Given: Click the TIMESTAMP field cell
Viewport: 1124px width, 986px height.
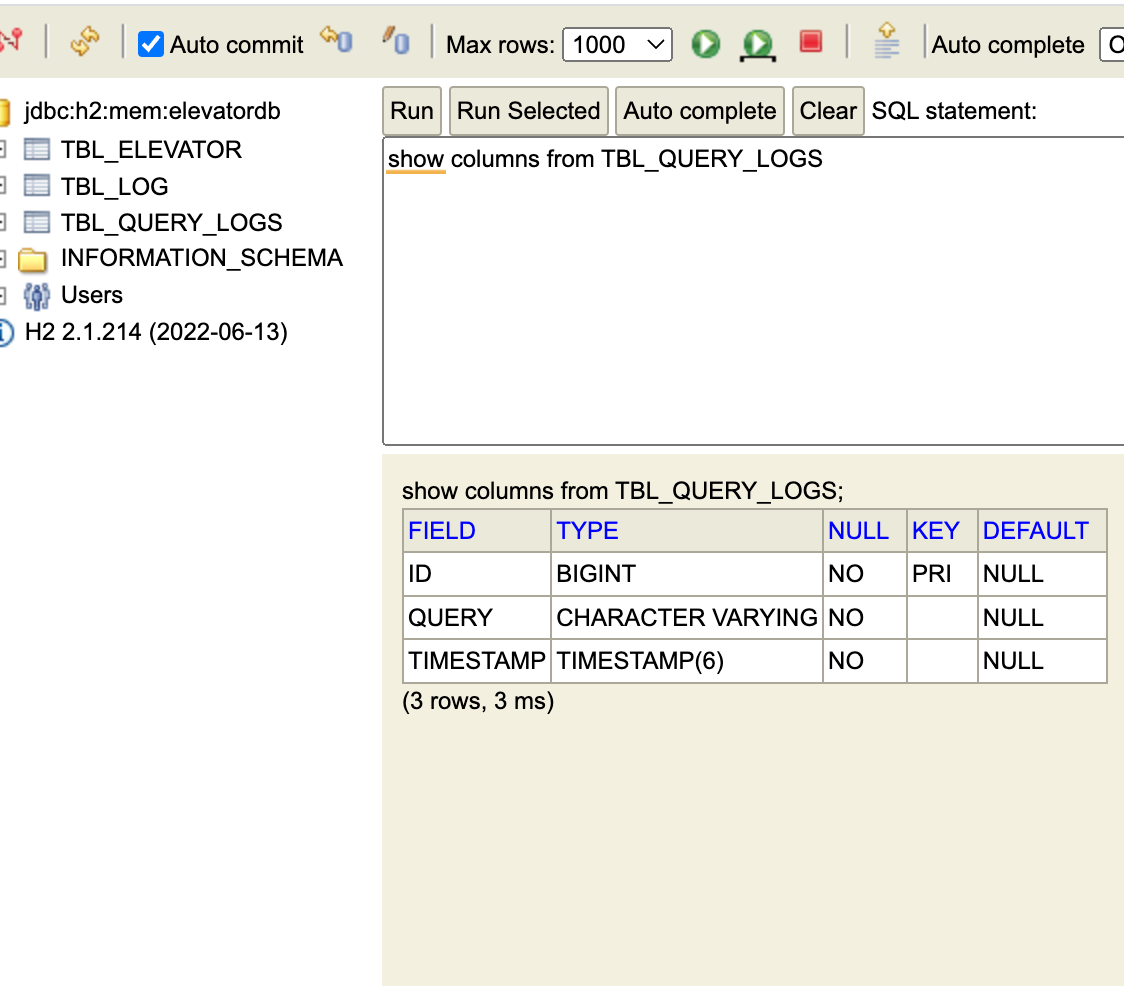Looking at the screenshot, I should tap(477, 660).
